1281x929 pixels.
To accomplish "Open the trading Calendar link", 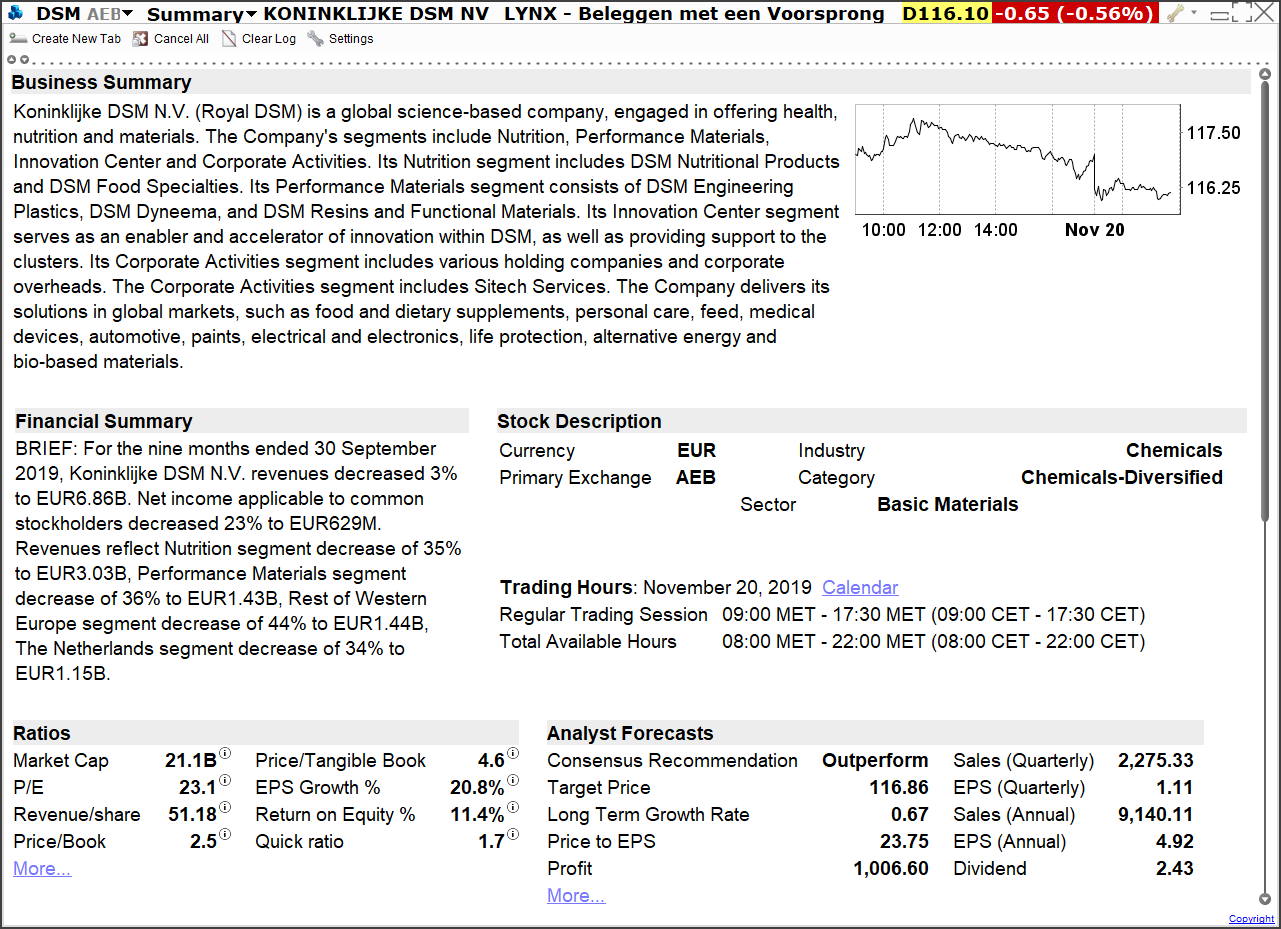I will coord(860,587).
